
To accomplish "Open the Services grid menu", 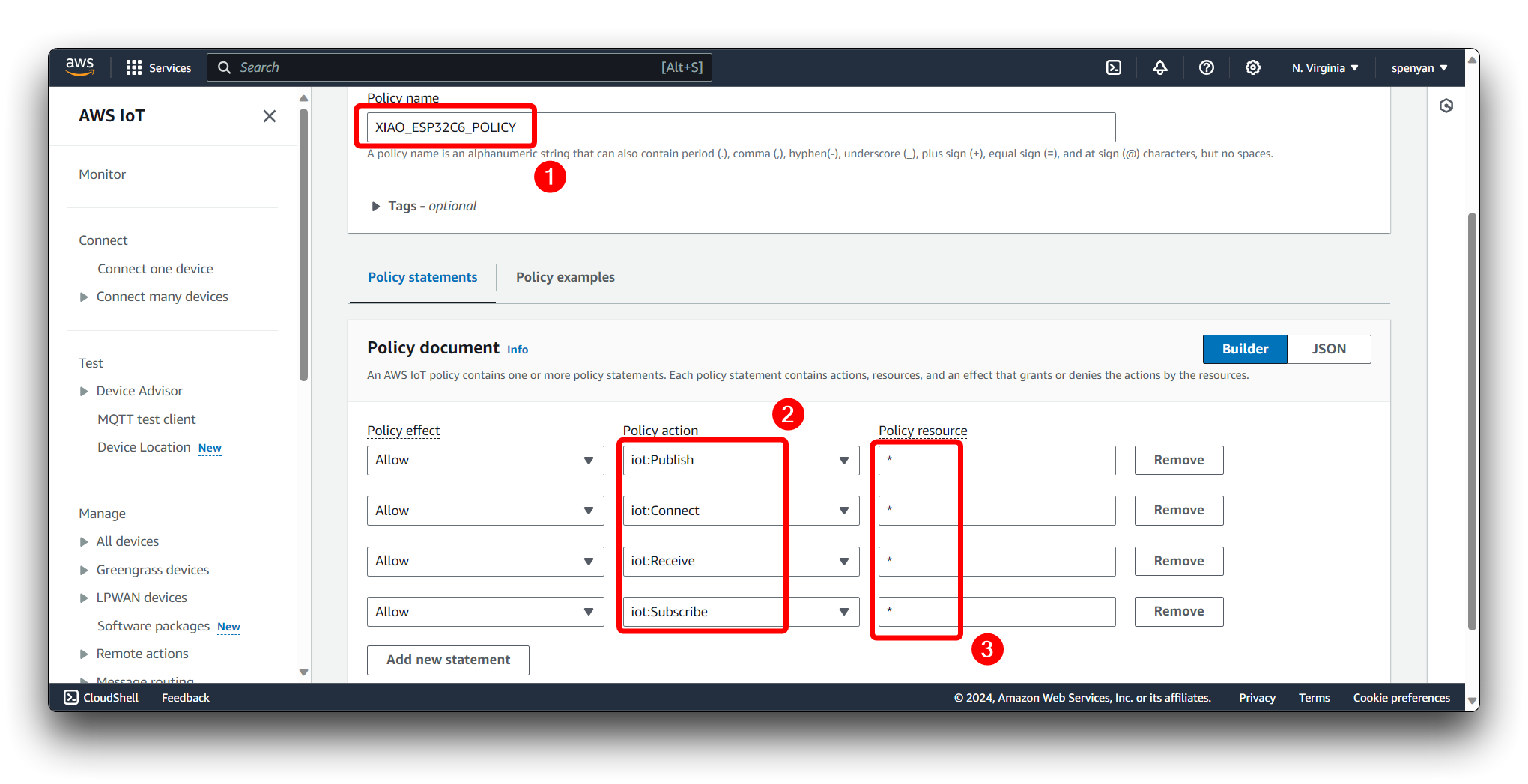I will pos(158,67).
